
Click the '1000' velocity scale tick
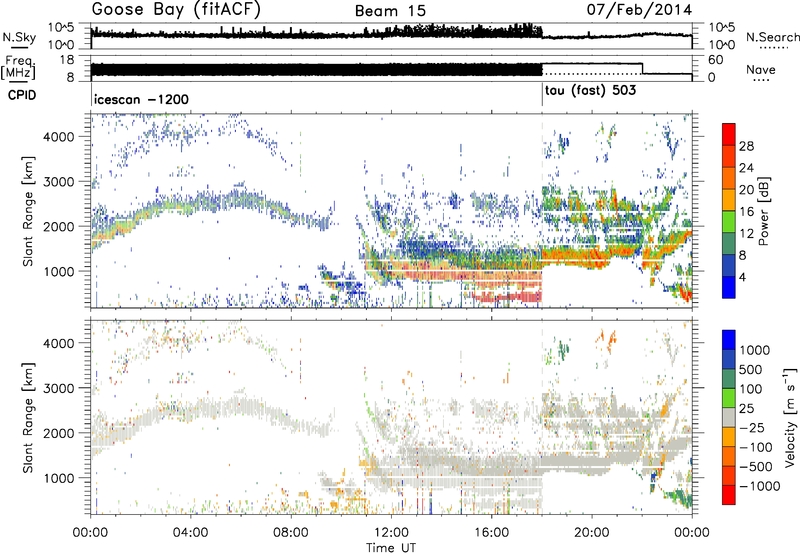click(755, 350)
